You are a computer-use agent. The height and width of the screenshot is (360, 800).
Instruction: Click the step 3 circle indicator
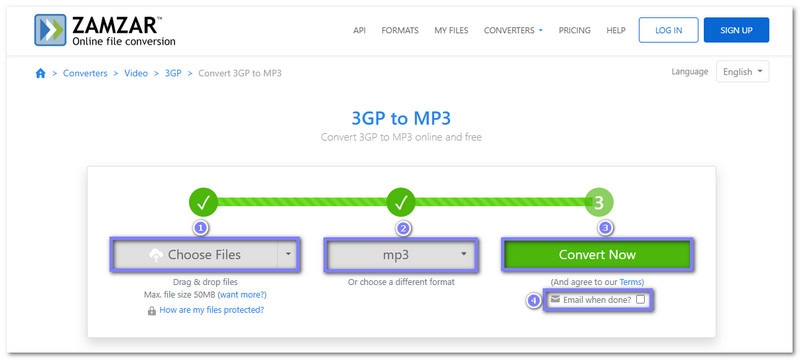click(599, 202)
